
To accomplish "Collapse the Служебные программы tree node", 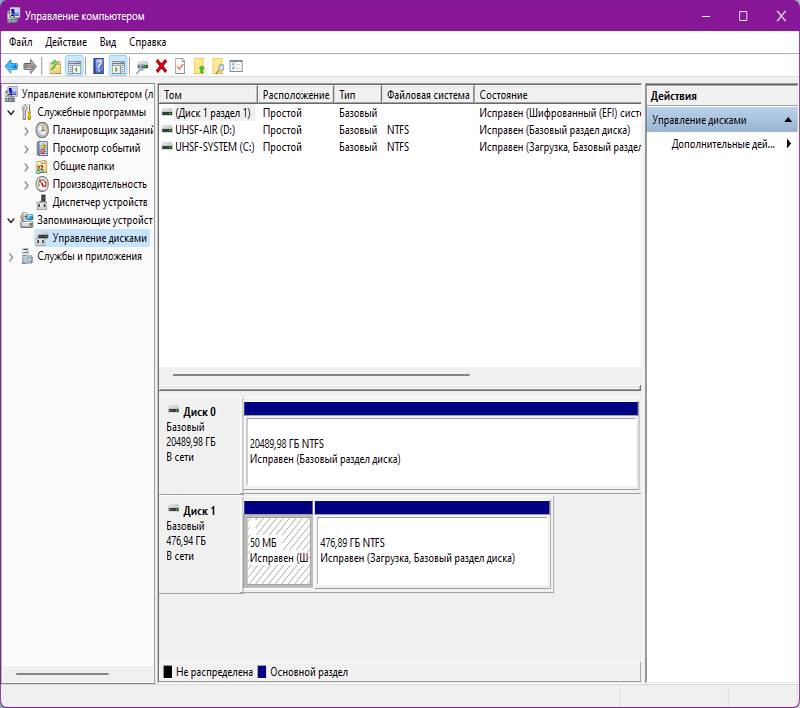I will (x=11, y=112).
